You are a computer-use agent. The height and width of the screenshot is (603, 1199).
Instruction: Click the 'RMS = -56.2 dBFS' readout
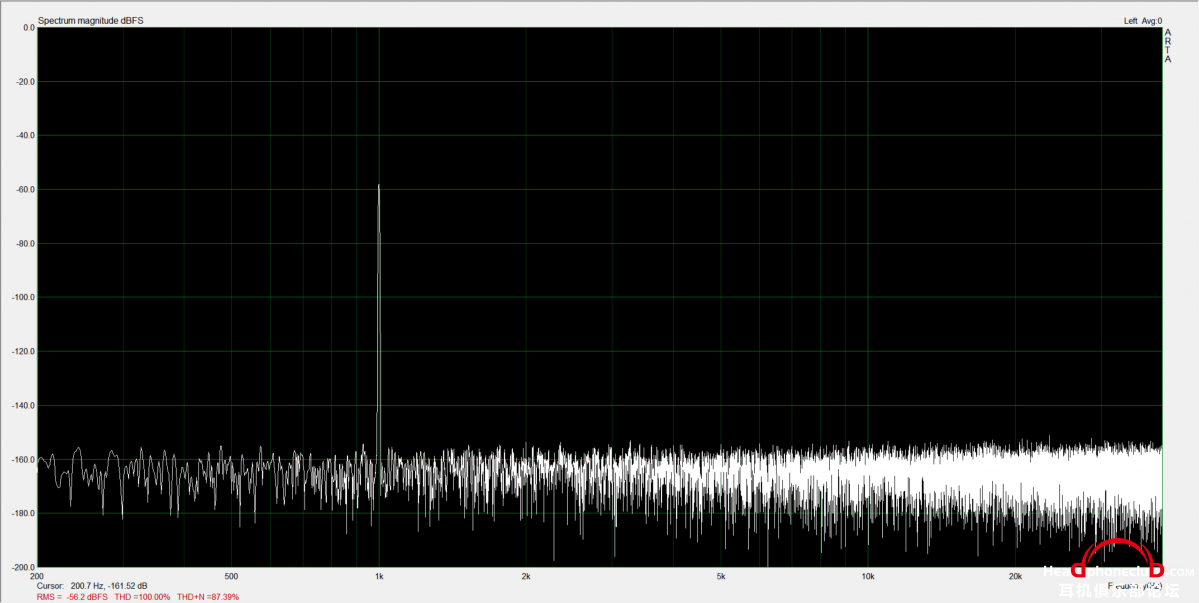tap(72, 595)
